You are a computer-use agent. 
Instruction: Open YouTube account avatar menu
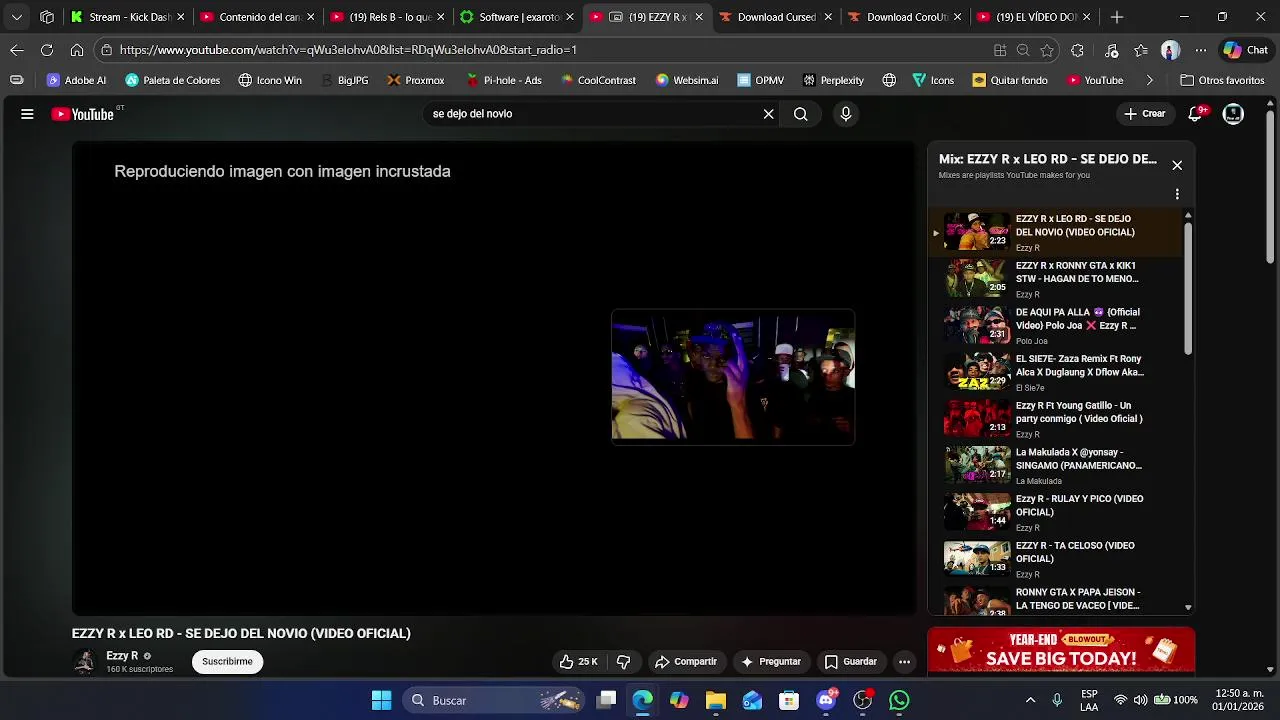pyautogui.click(x=1234, y=114)
